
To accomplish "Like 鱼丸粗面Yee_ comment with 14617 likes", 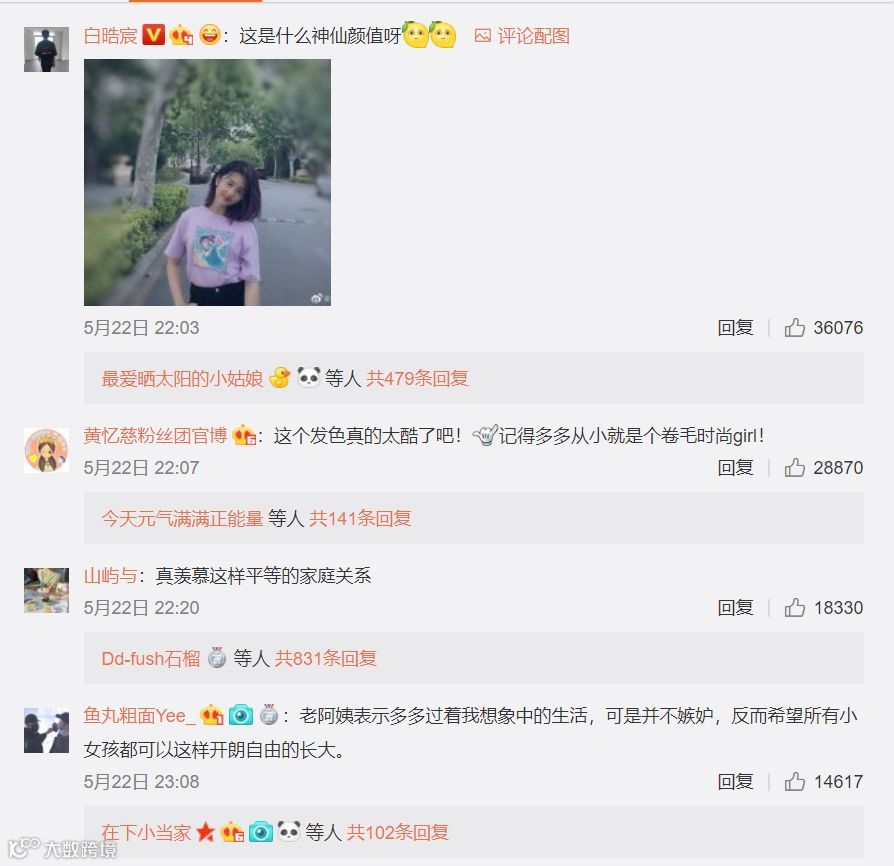I will click(794, 782).
